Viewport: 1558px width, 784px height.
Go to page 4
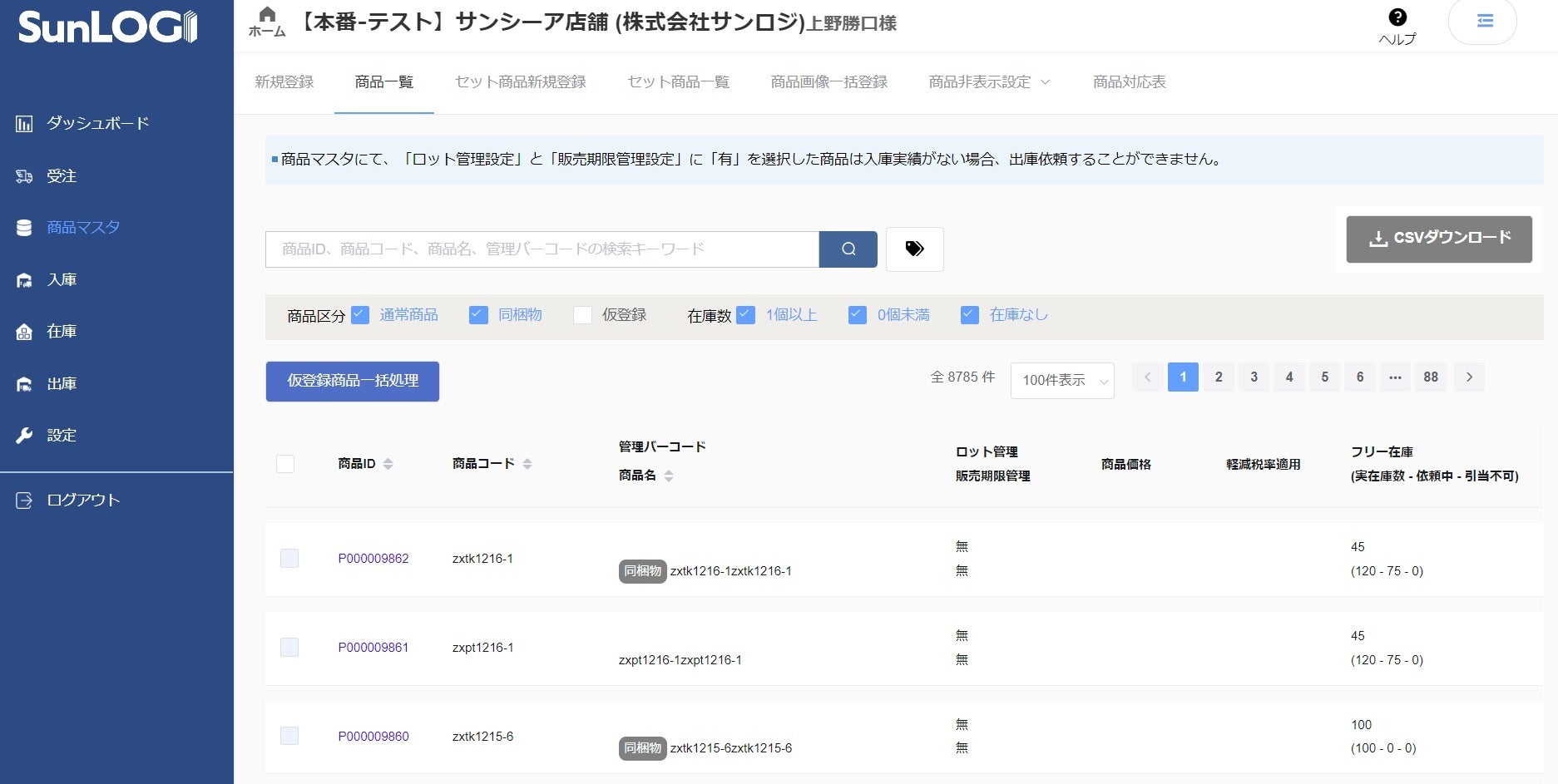click(x=1289, y=377)
